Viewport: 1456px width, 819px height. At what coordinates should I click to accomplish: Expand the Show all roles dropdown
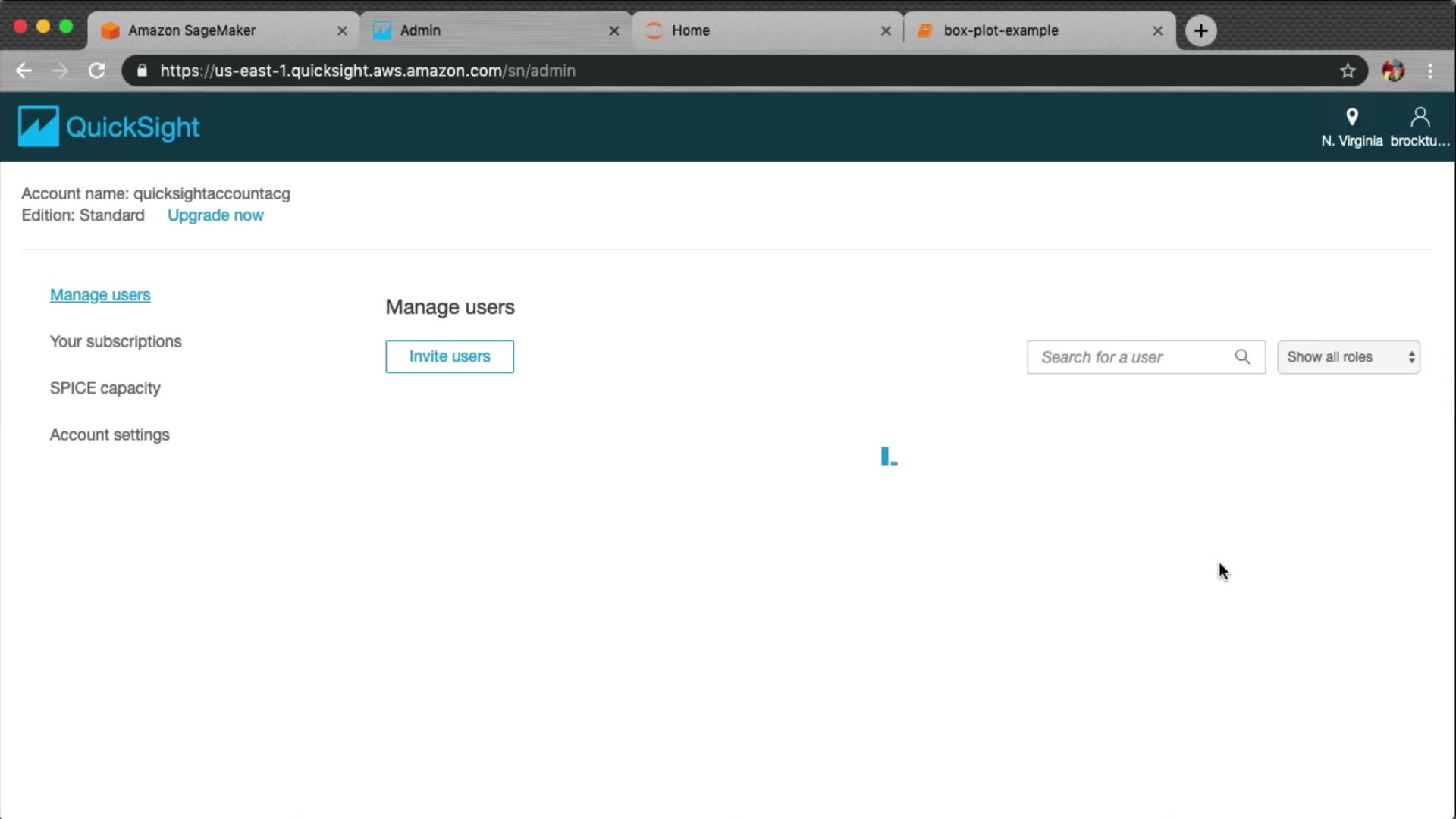click(1348, 356)
